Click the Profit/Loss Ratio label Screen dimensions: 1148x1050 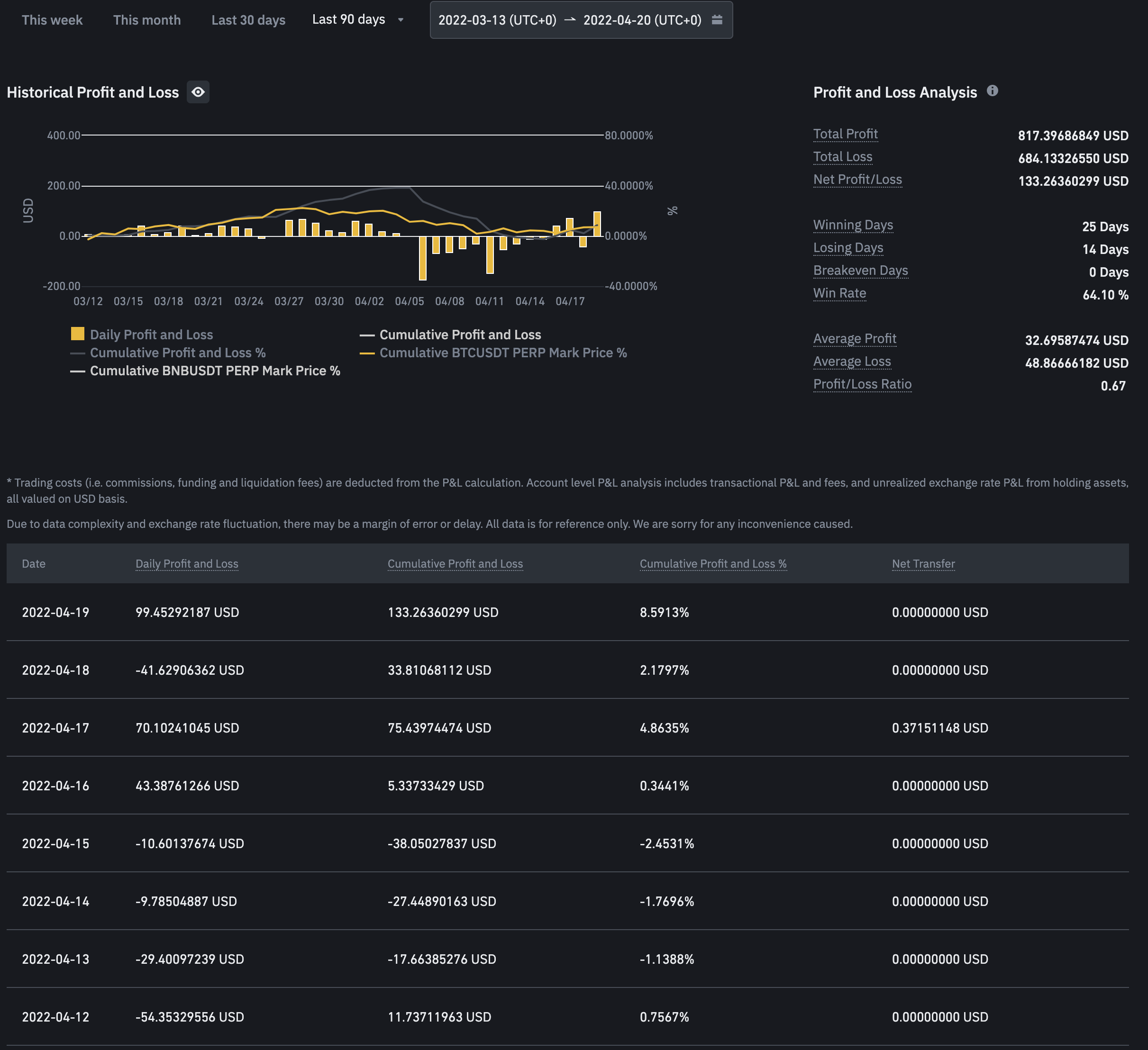click(862, 384)
